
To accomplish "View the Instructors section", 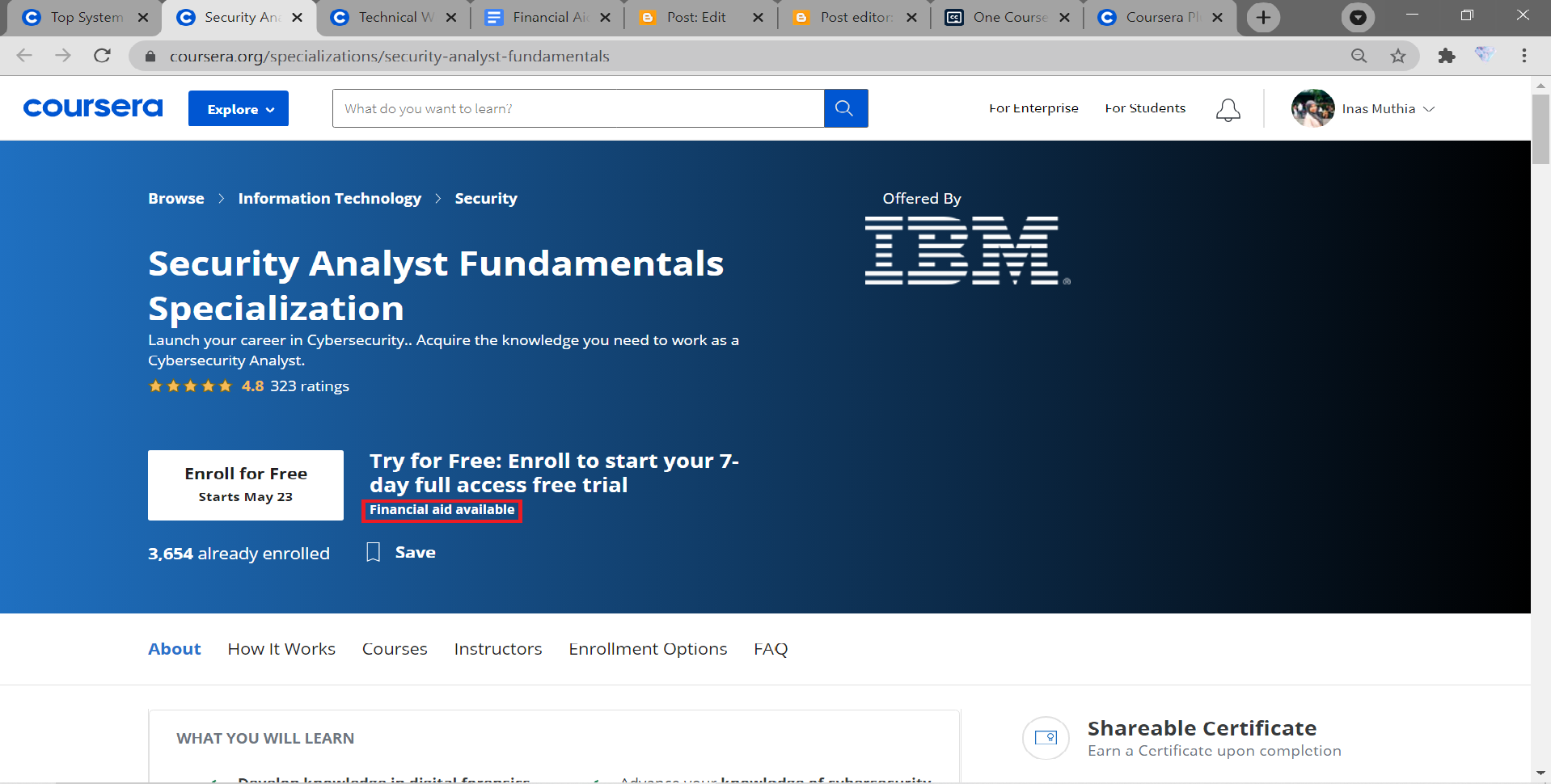I will [x=498, y=649].
